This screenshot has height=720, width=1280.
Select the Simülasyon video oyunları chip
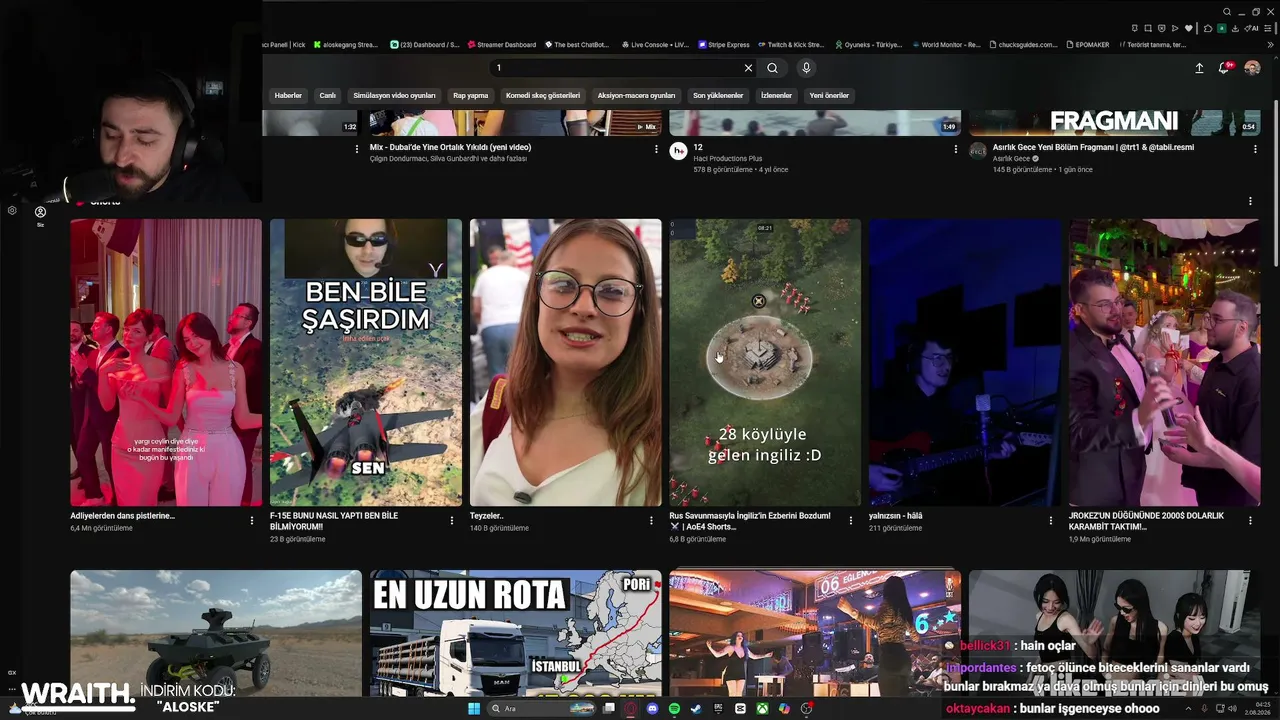[394, 96]
